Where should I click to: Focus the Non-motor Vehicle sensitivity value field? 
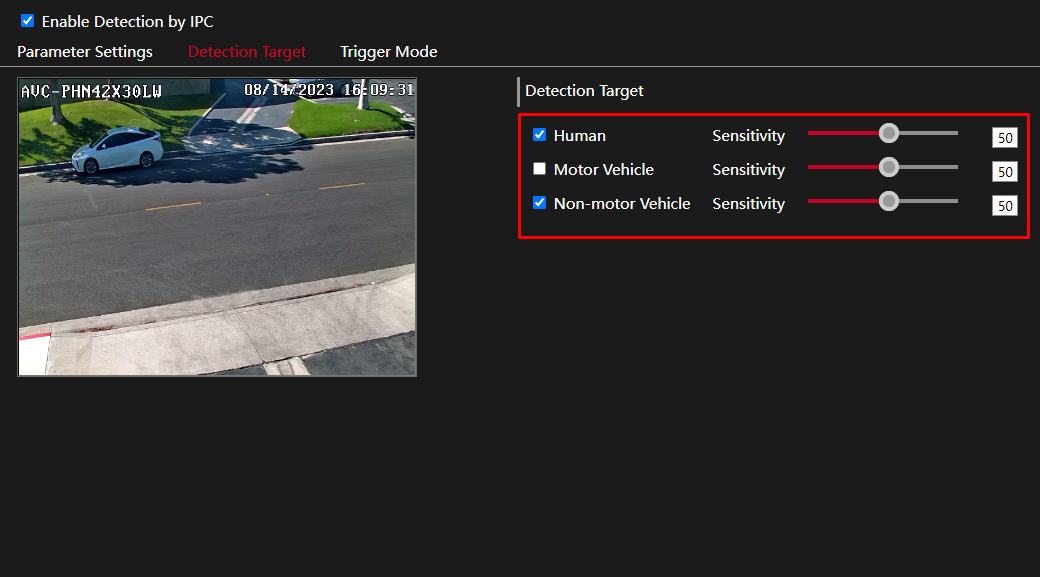coord(1005,205)
